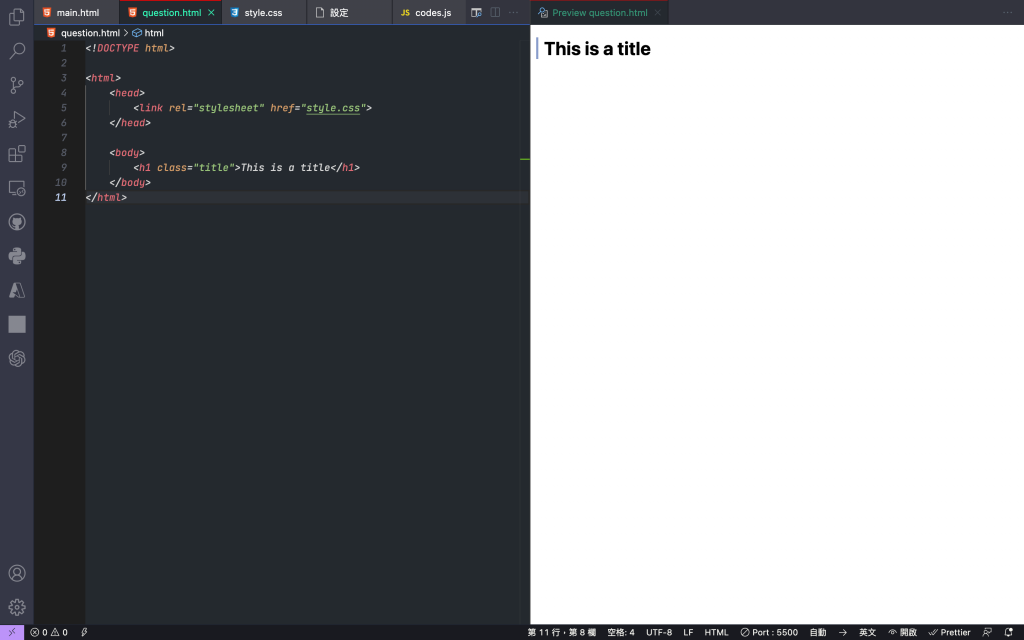
Task: Click the 自動 status bar item
Action: pyautogui.click(x=818, y=632)
